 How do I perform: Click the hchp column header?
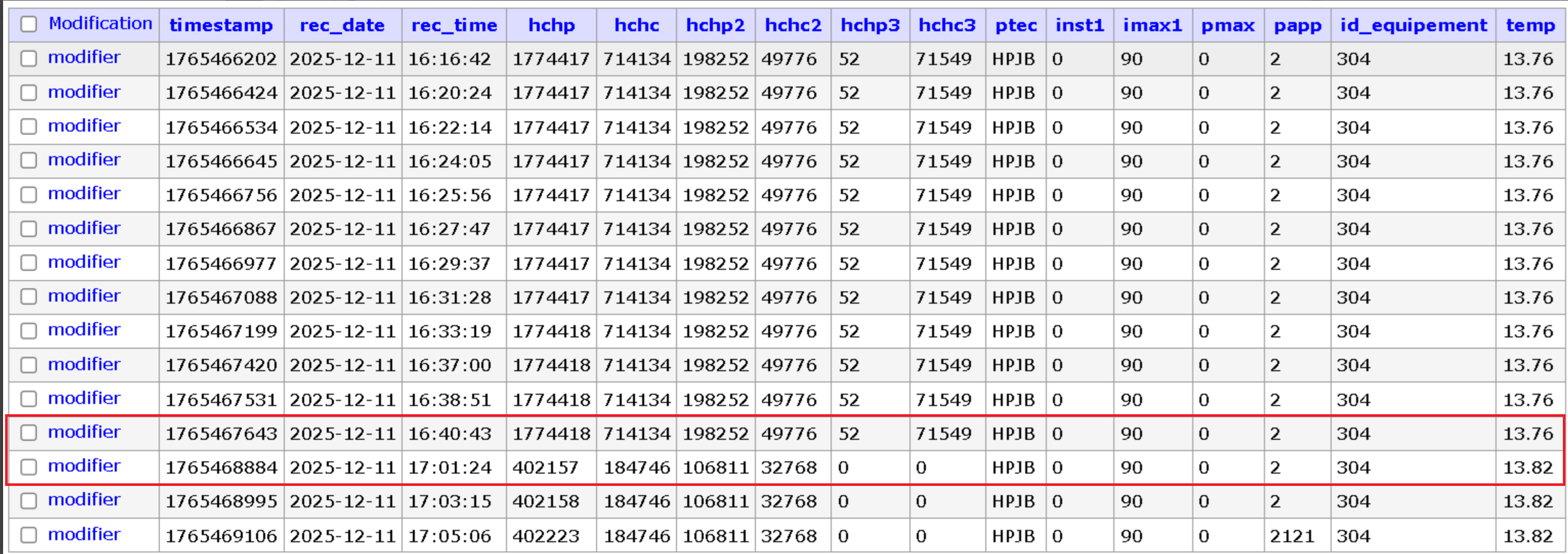point(552,25)
